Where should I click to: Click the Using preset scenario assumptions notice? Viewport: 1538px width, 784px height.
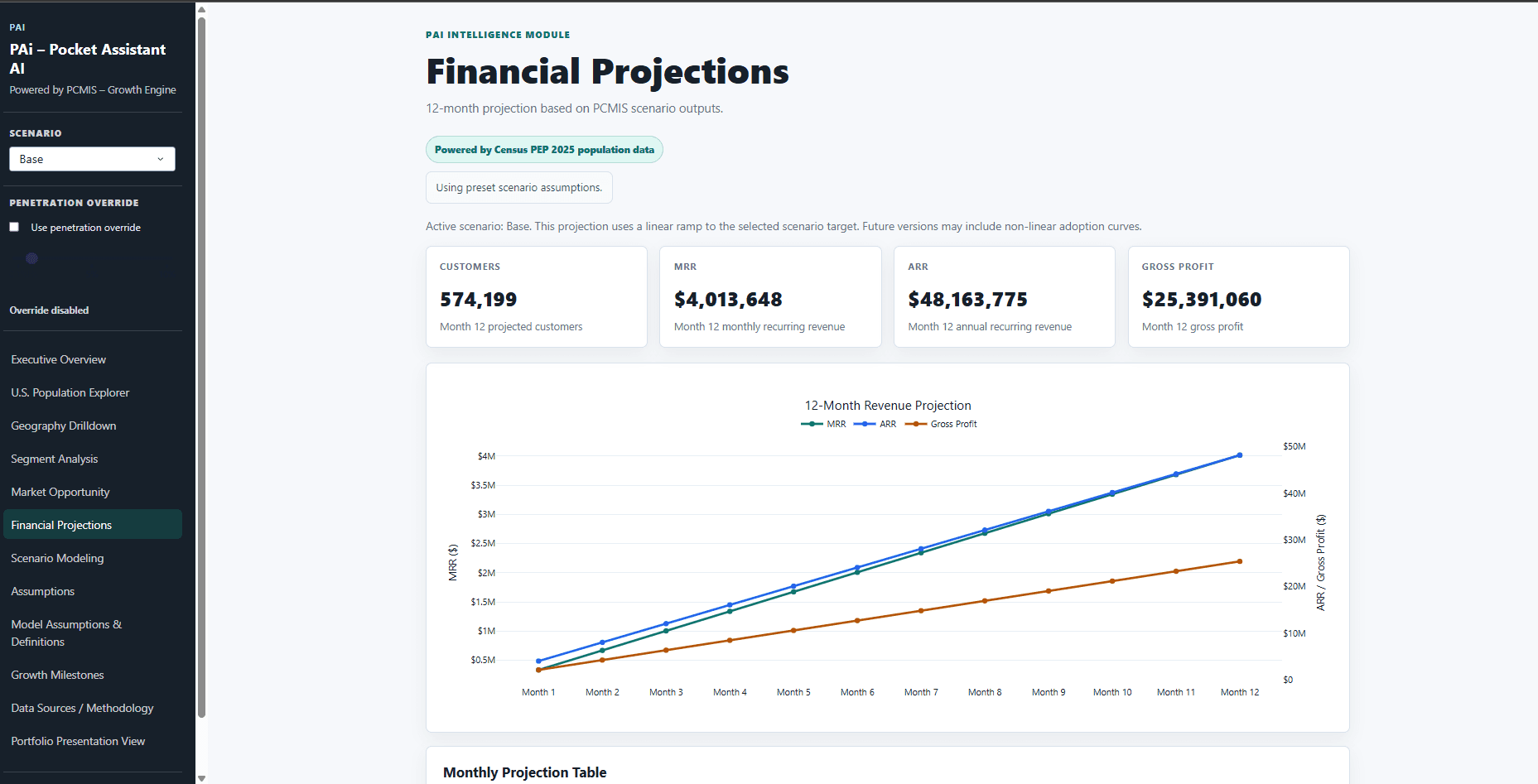coord(519,188)
